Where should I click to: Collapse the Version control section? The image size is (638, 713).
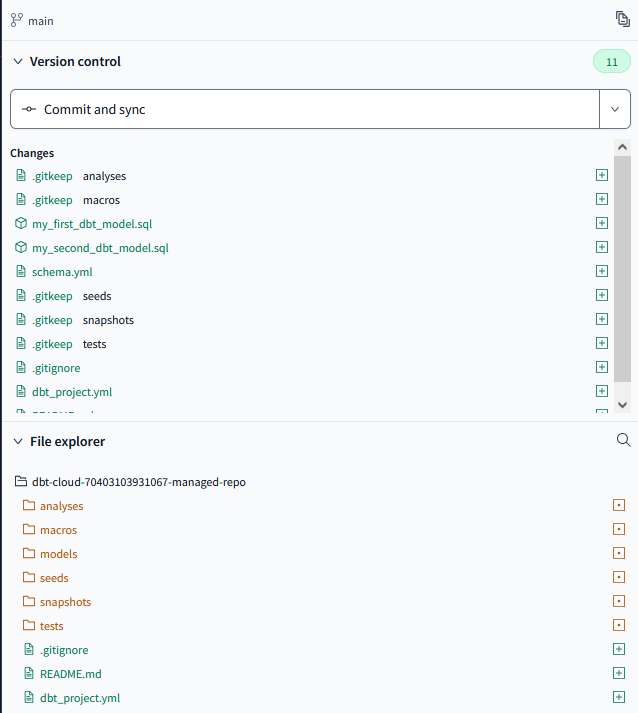pos(17,61)
